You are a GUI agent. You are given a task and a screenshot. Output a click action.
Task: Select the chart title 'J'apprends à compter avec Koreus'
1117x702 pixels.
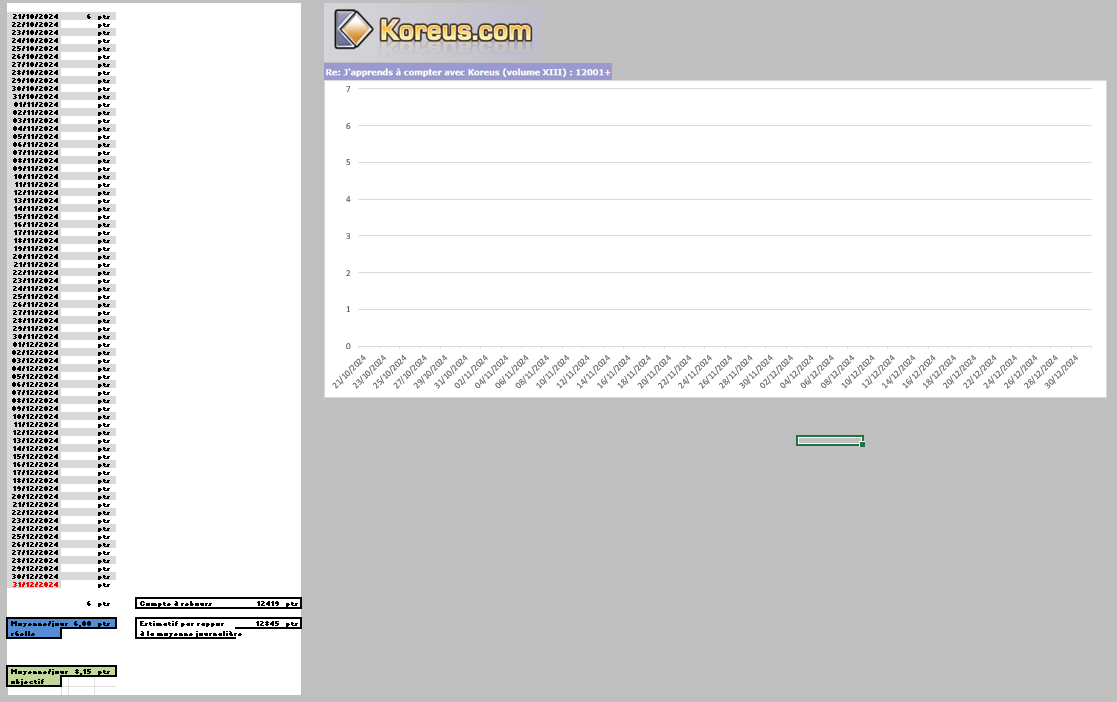[x=468, y=72]
